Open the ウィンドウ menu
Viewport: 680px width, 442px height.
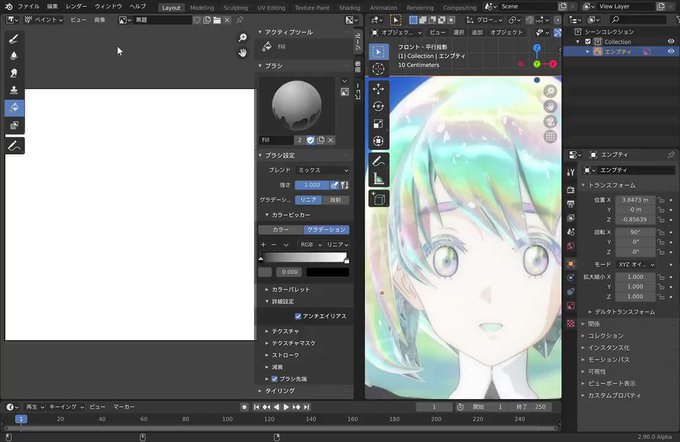(x=108, y=7)
